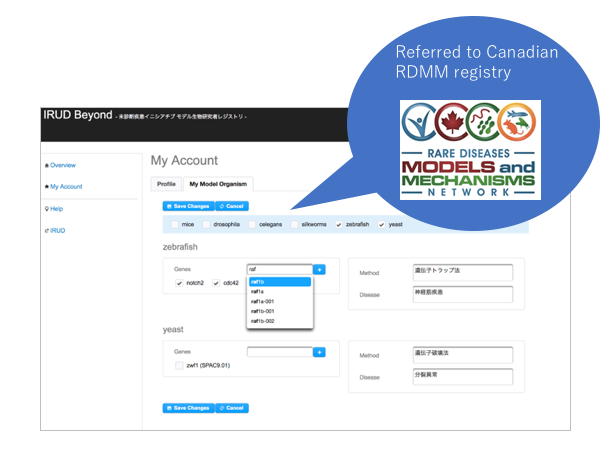
Task: Click the plus button next to zebrafish gene field
Action: point(319,269)
